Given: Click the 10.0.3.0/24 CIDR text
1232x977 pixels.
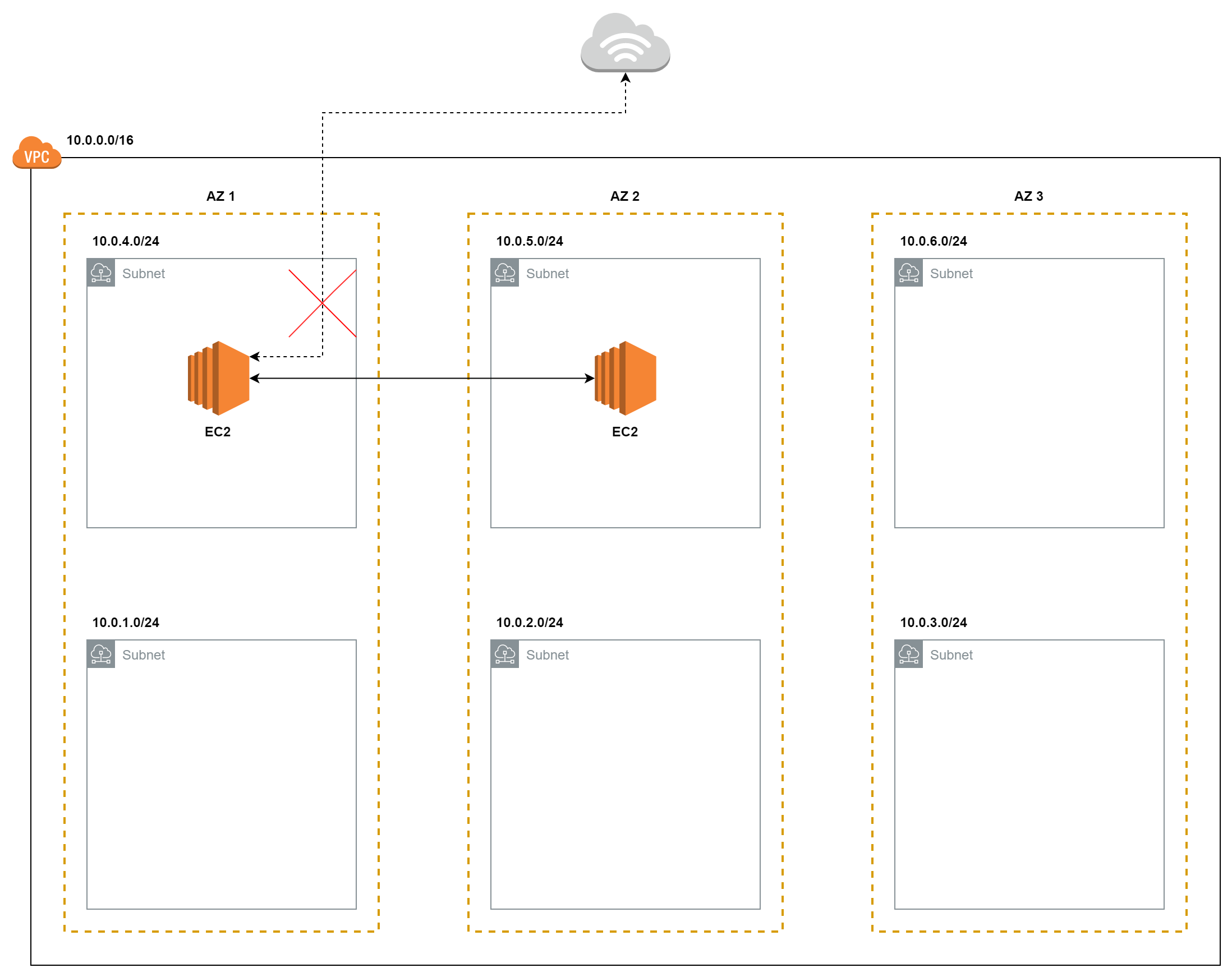Looking at the screenshot, I should coord(934,622).
